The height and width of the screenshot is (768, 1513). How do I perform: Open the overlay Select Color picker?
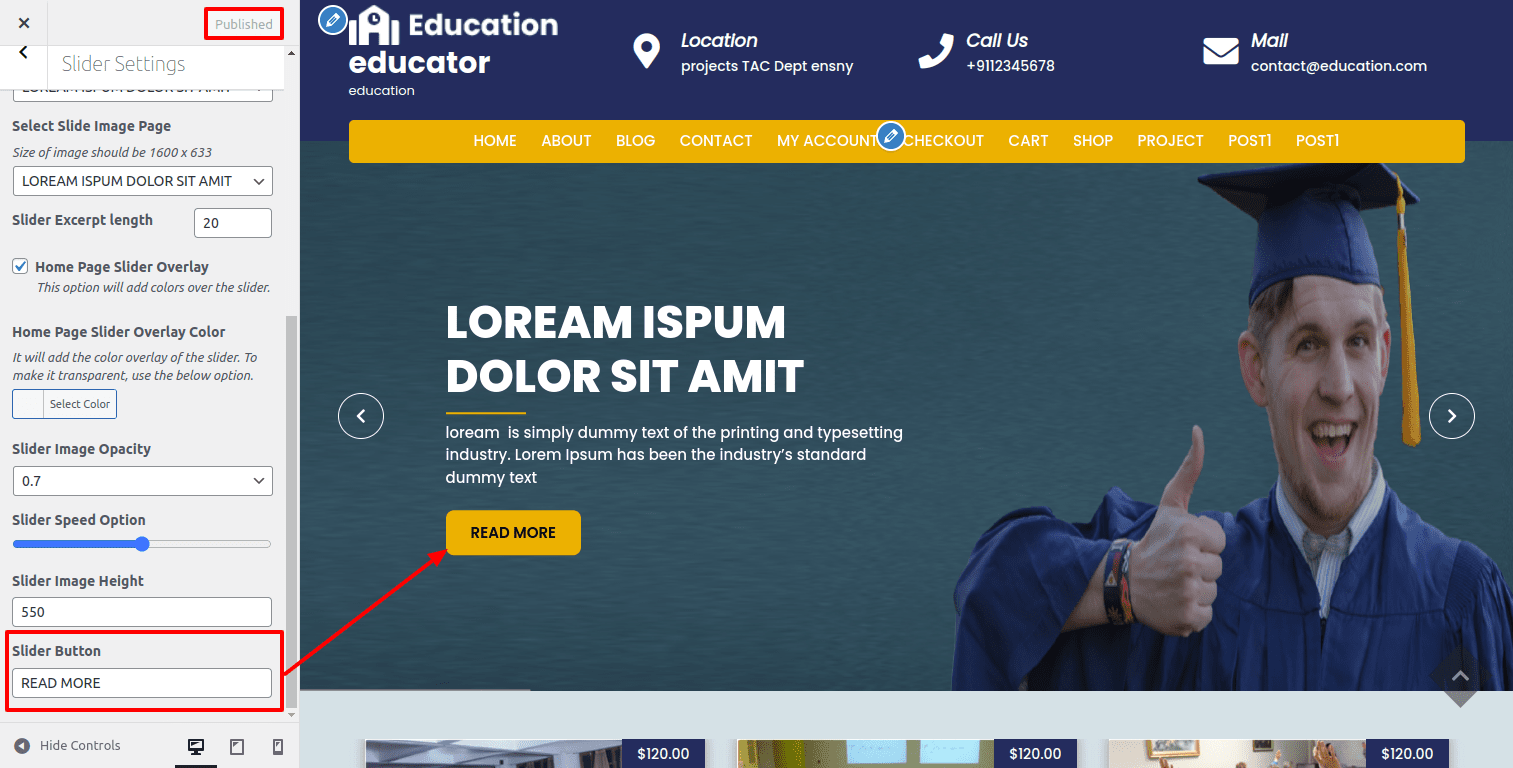click(65, 404)
